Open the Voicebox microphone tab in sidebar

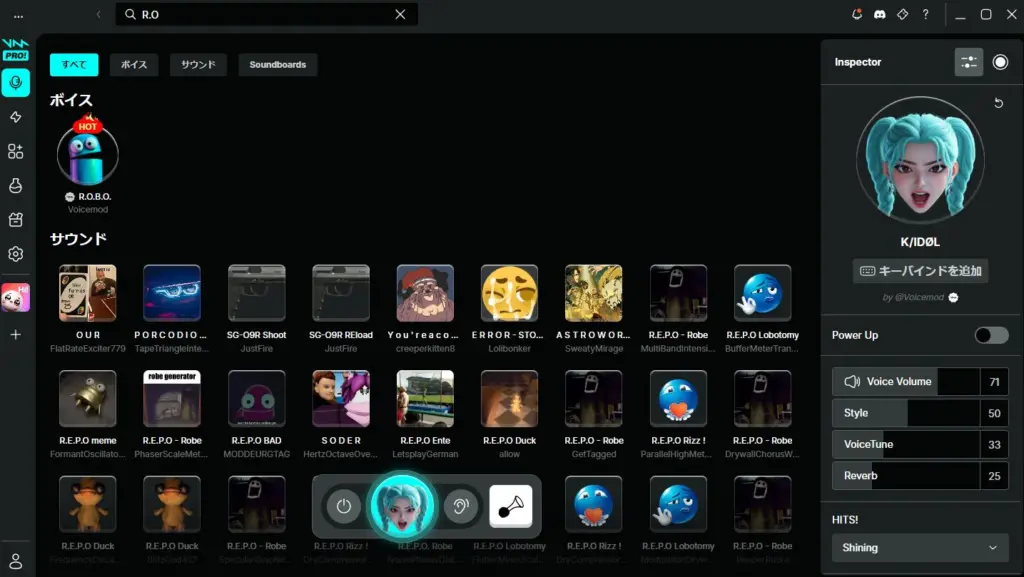pyautogui.click(x=15, y=83)
